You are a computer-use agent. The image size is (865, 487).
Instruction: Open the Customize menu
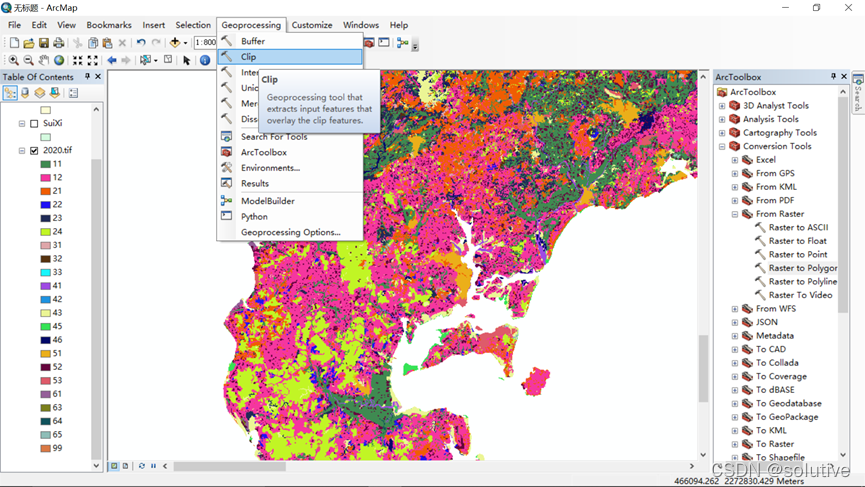coord(312,25)
